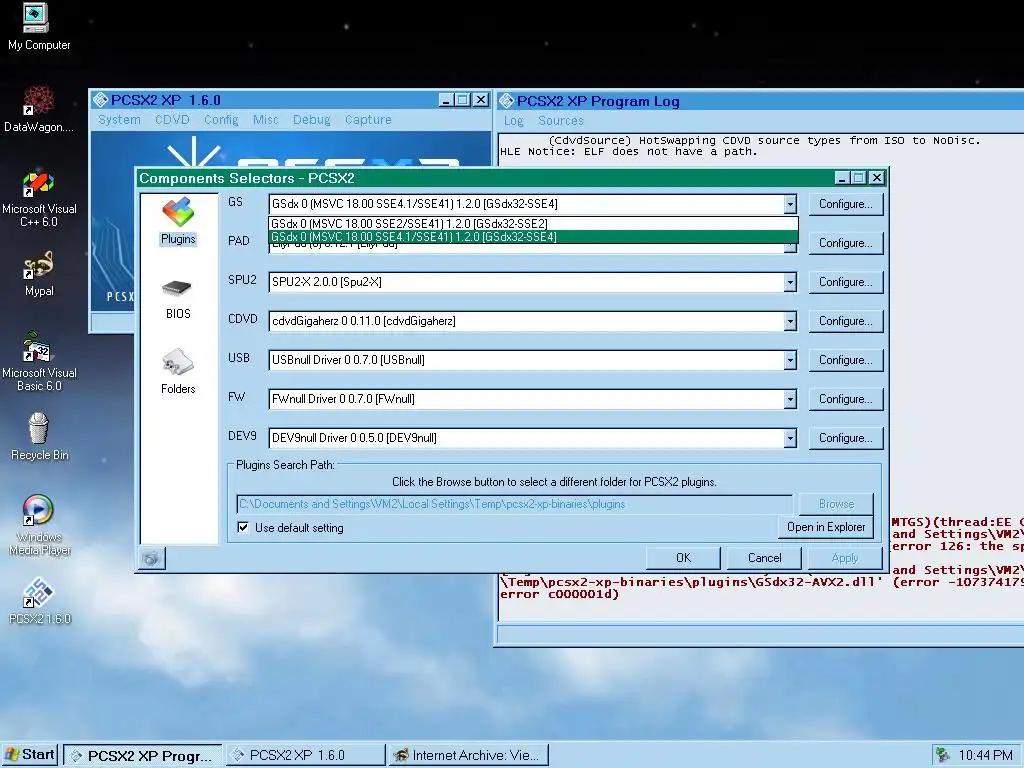
Task: Click Configure button for FW plugin
Action: point(846,399)
